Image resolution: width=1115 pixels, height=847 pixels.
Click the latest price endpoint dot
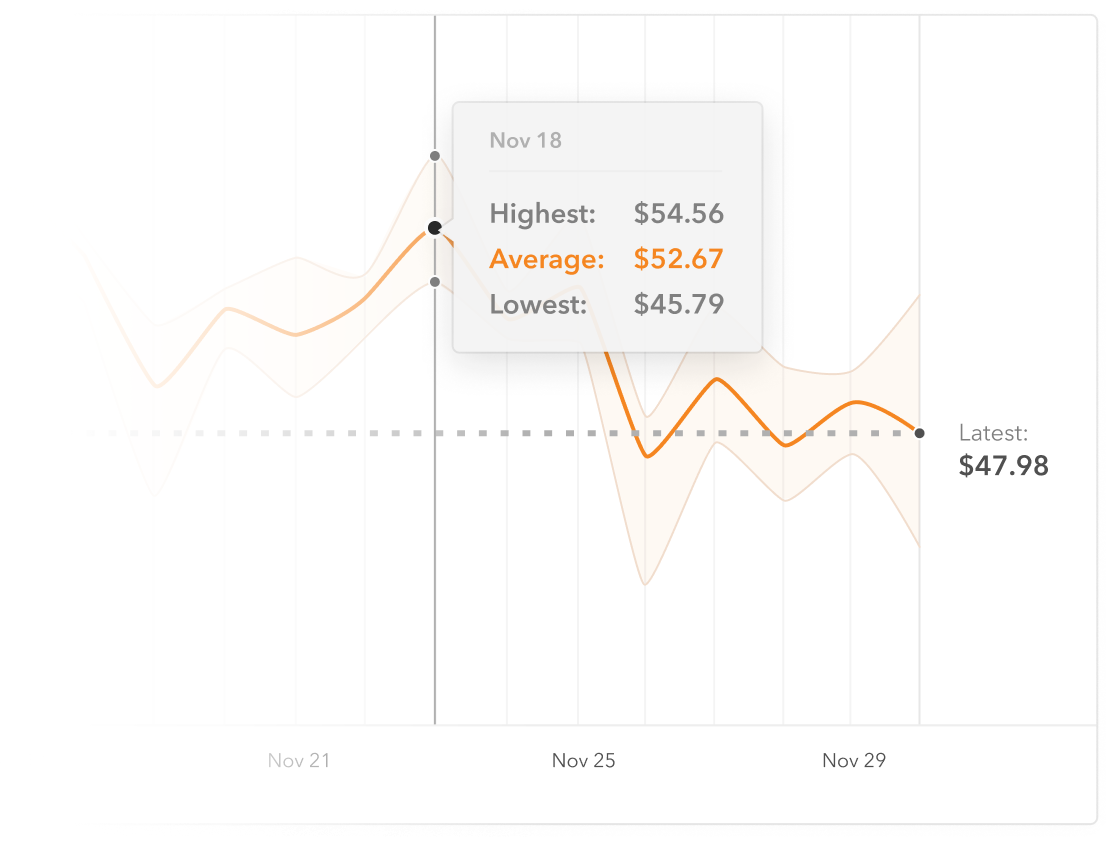click(x=919, y=433)
